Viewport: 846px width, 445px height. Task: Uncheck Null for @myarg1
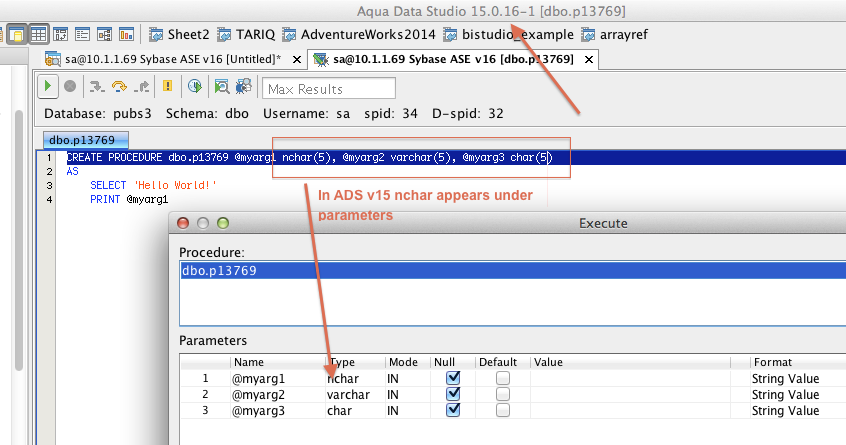[x=453, y=378]
